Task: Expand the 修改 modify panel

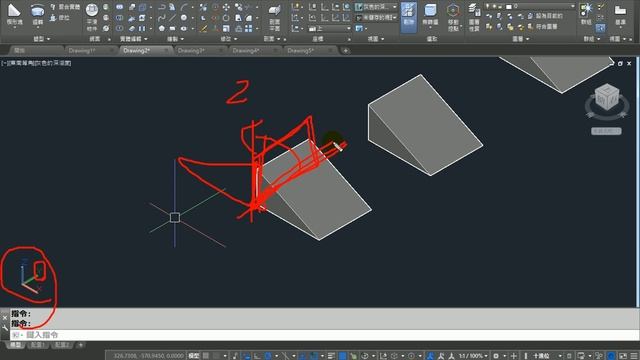Action: click(x=229, y=39)
